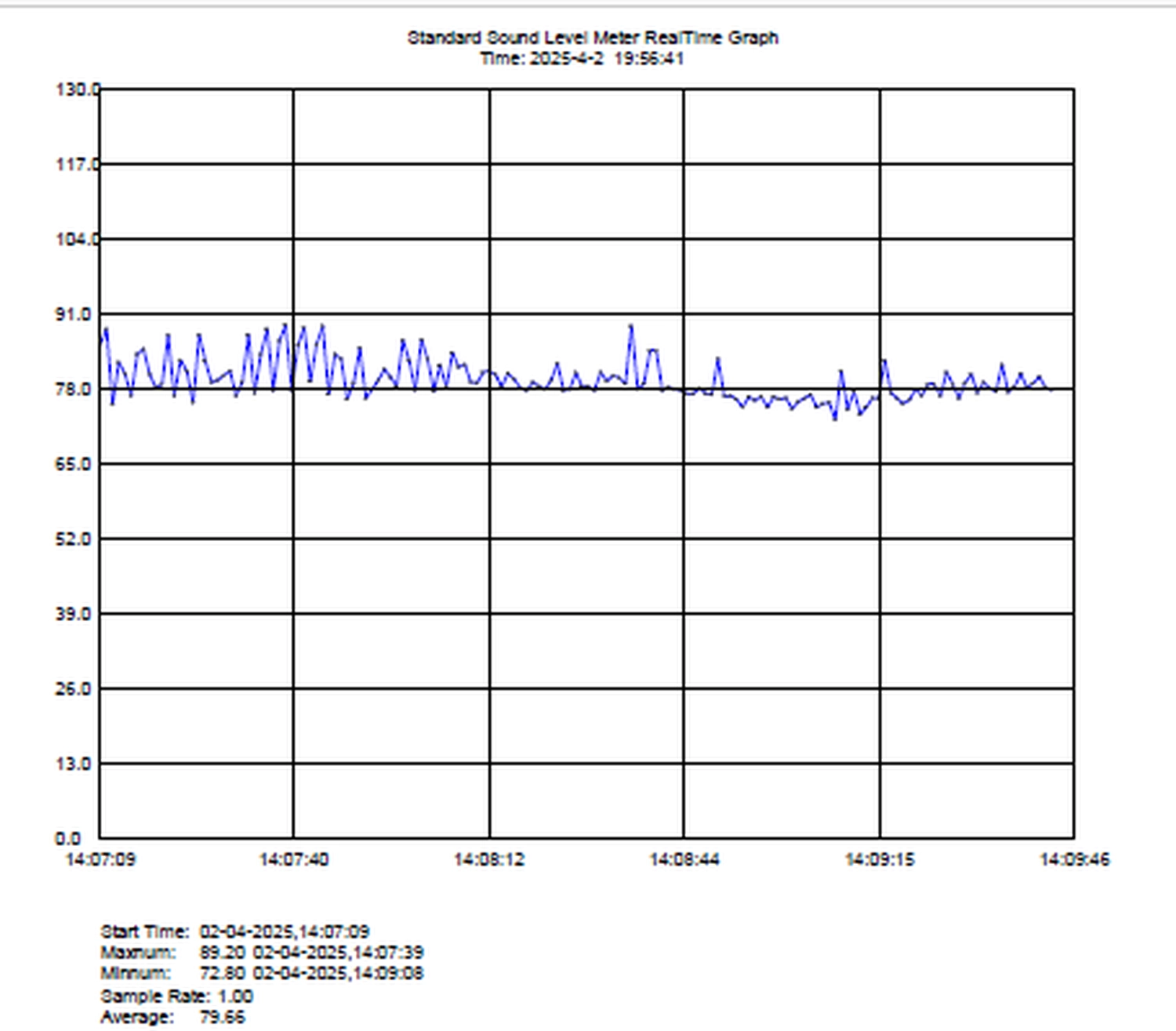Click the Start Time statistic line
The width and height of the screenshot is (1176, 1031).
pos(235,932)
